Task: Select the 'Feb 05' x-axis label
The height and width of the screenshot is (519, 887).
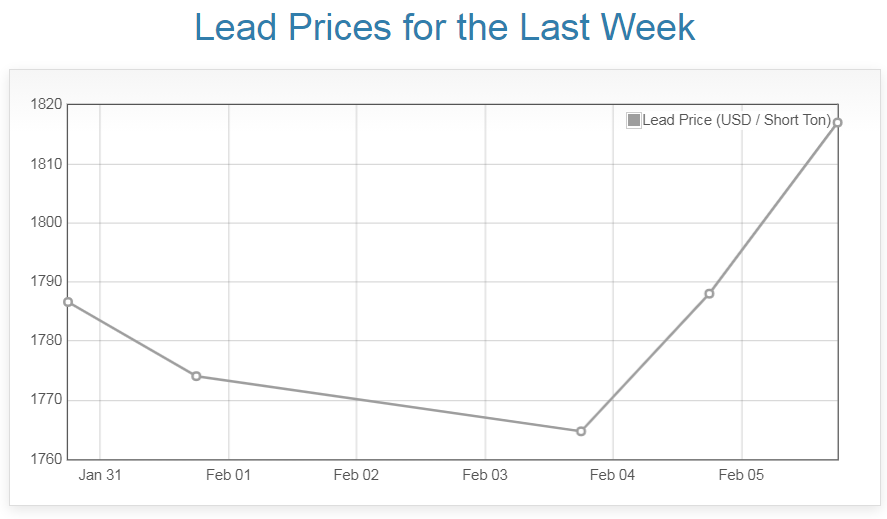Action: coord(741,475)
